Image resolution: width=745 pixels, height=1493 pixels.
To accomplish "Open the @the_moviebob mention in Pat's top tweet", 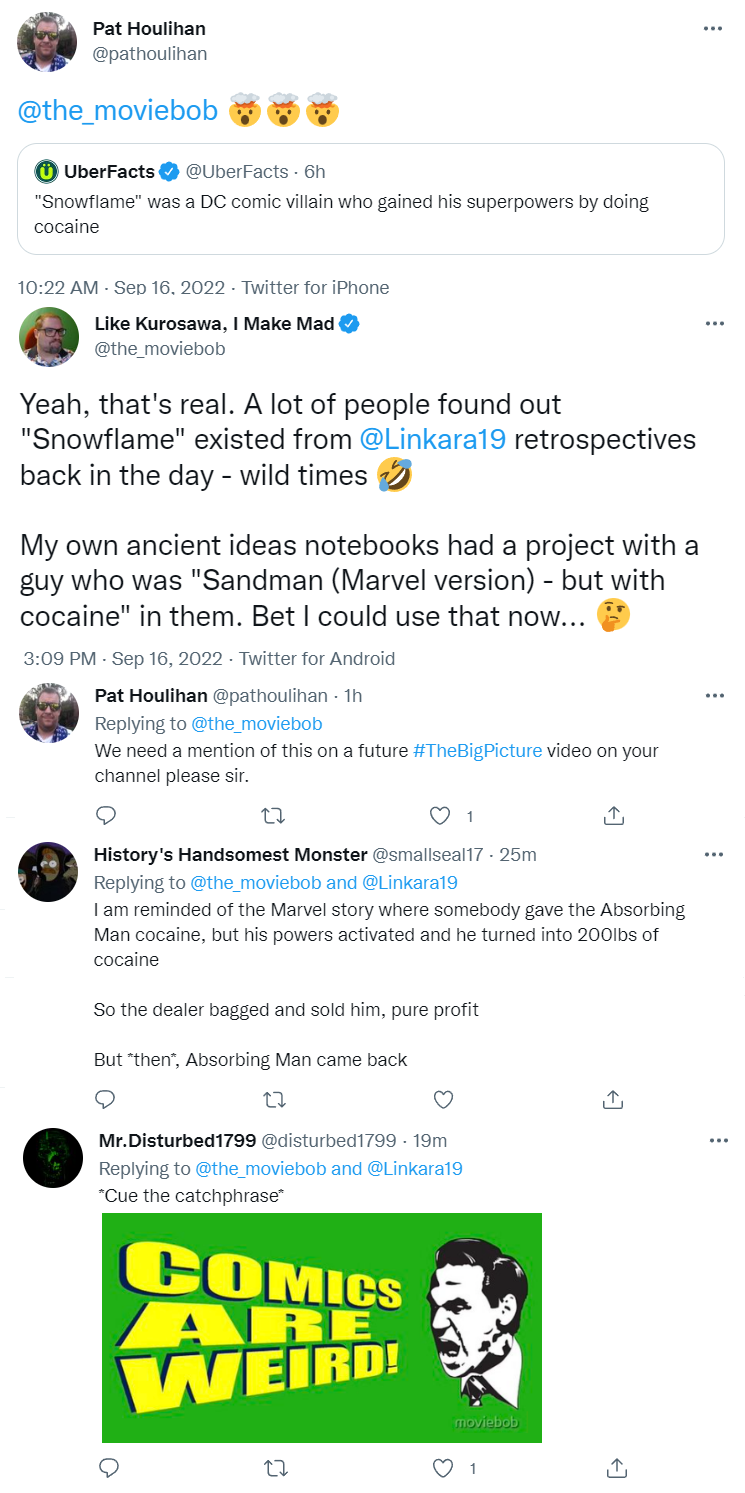I will tap(118, 111).
